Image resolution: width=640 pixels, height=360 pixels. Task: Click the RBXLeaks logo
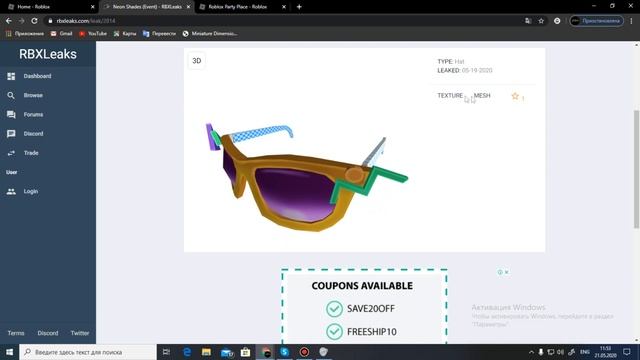click(x=48, y=54)
